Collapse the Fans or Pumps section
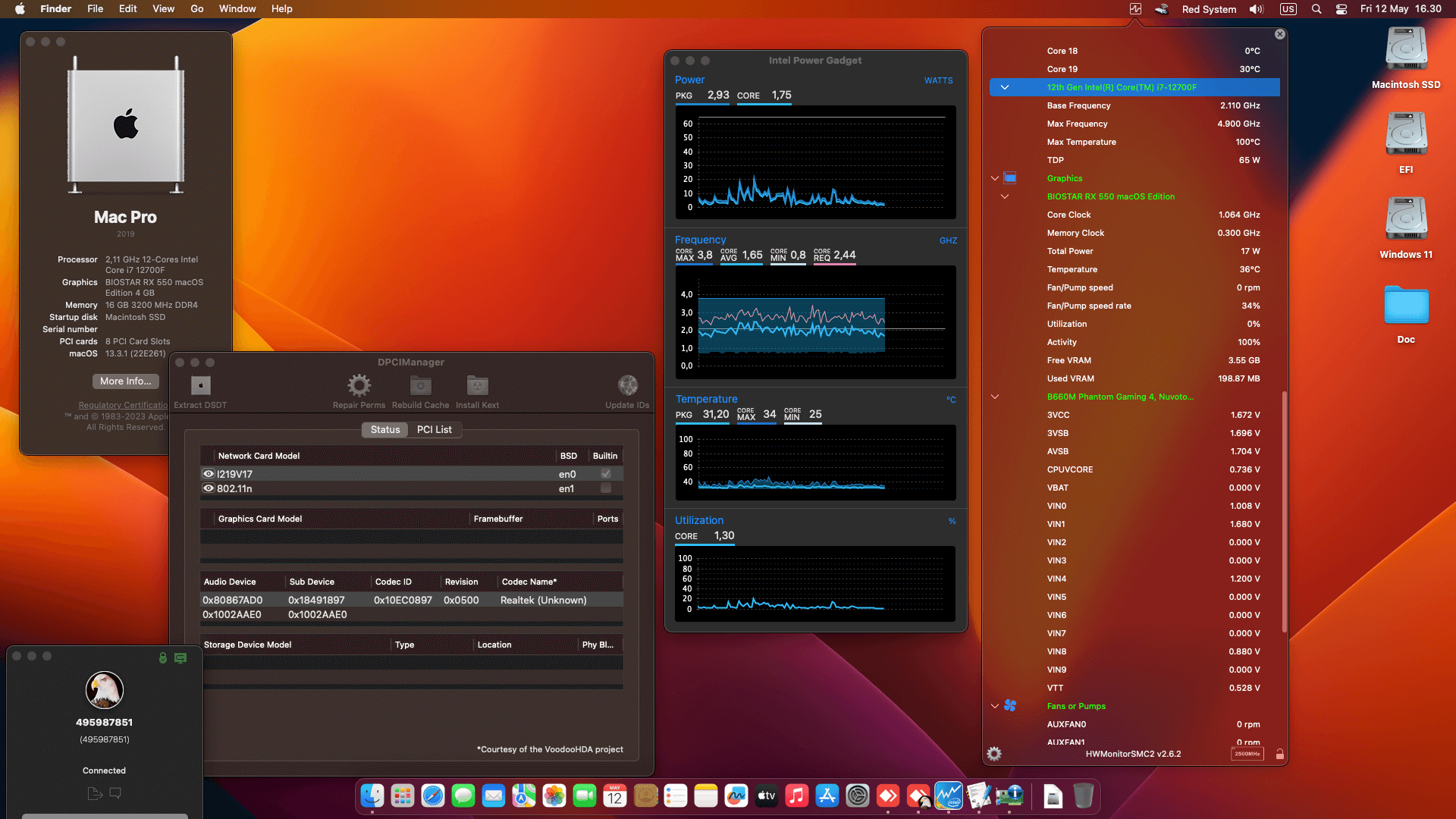Screen dimensions: 1456x819 [995, 706]
